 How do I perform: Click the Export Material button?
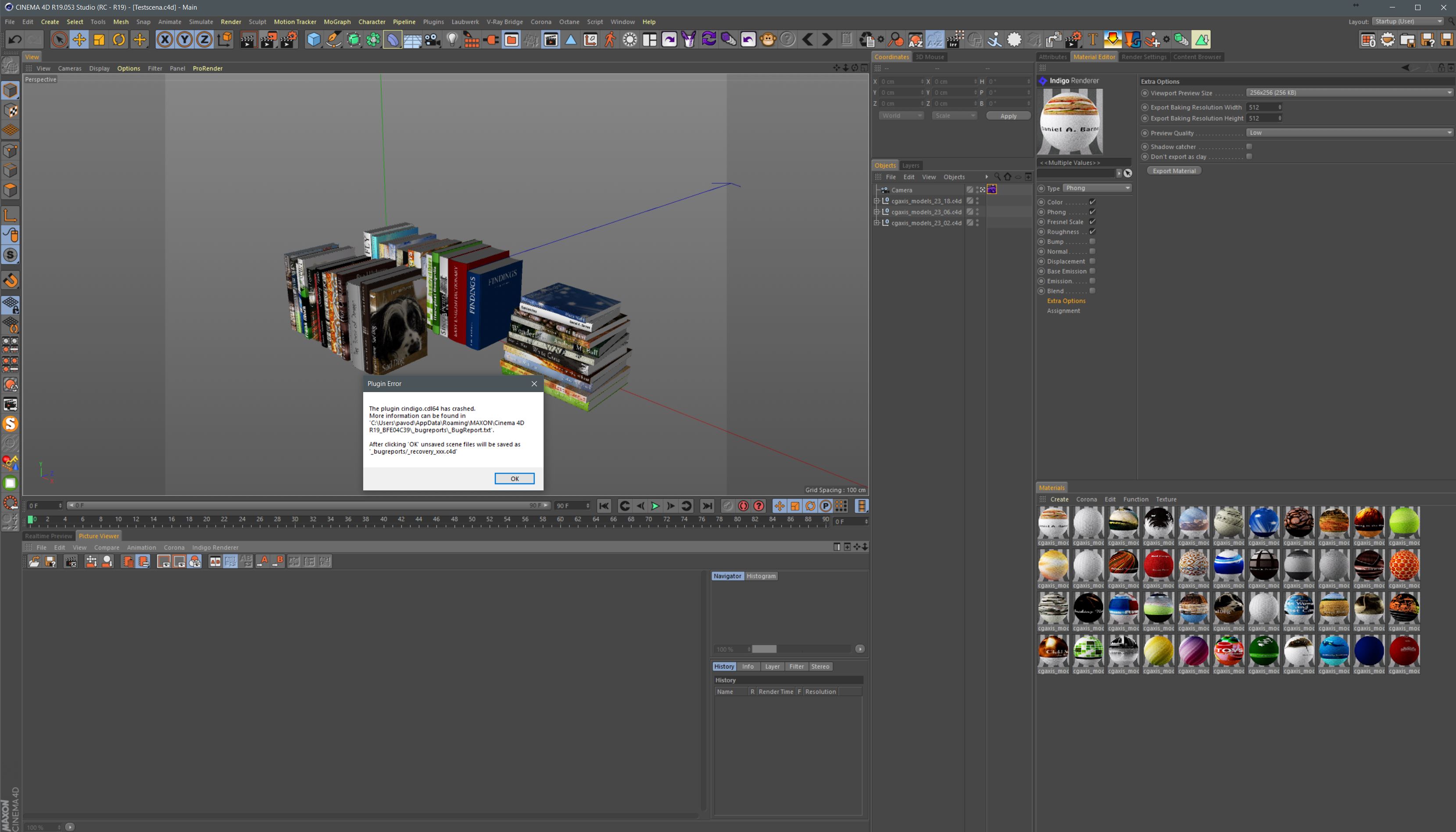click(1174, 171)
